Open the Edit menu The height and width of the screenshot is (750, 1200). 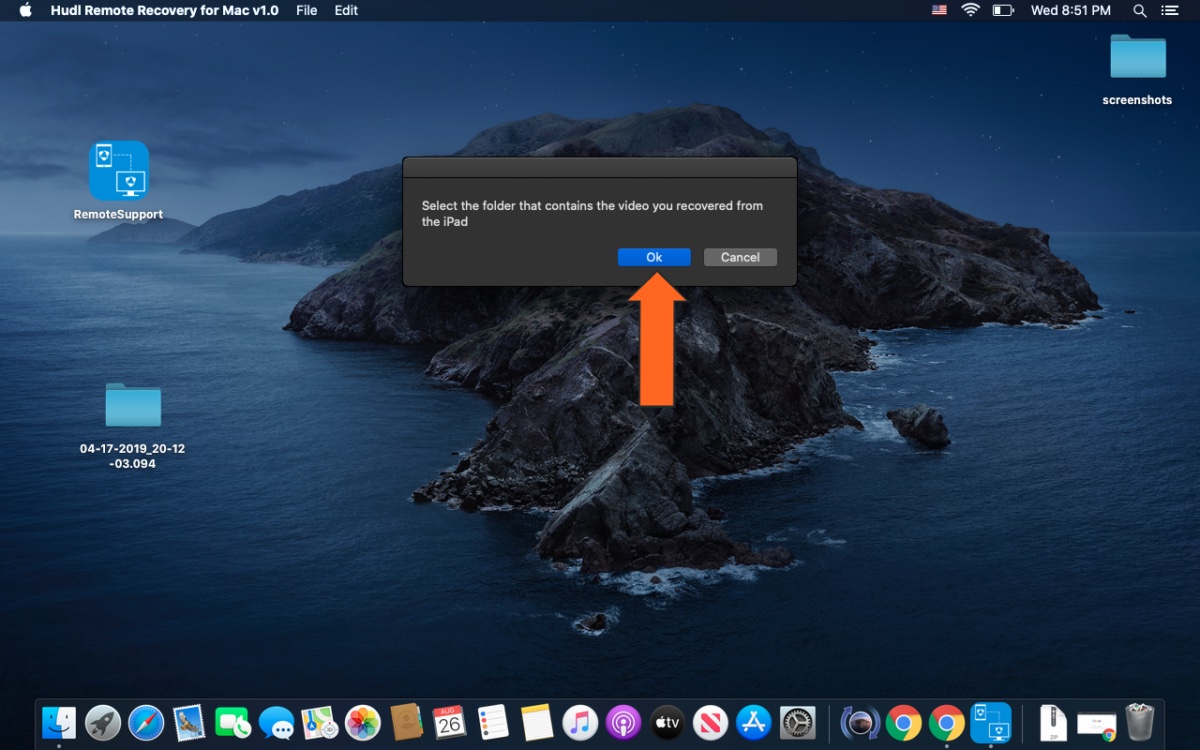click(346, 10)
